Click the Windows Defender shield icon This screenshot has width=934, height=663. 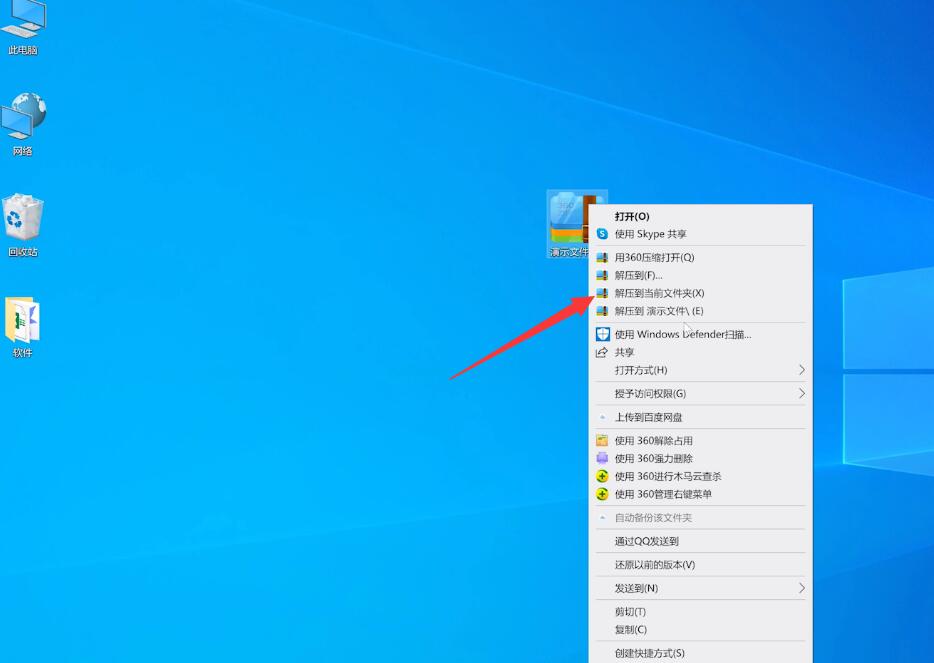coord(602,334)
